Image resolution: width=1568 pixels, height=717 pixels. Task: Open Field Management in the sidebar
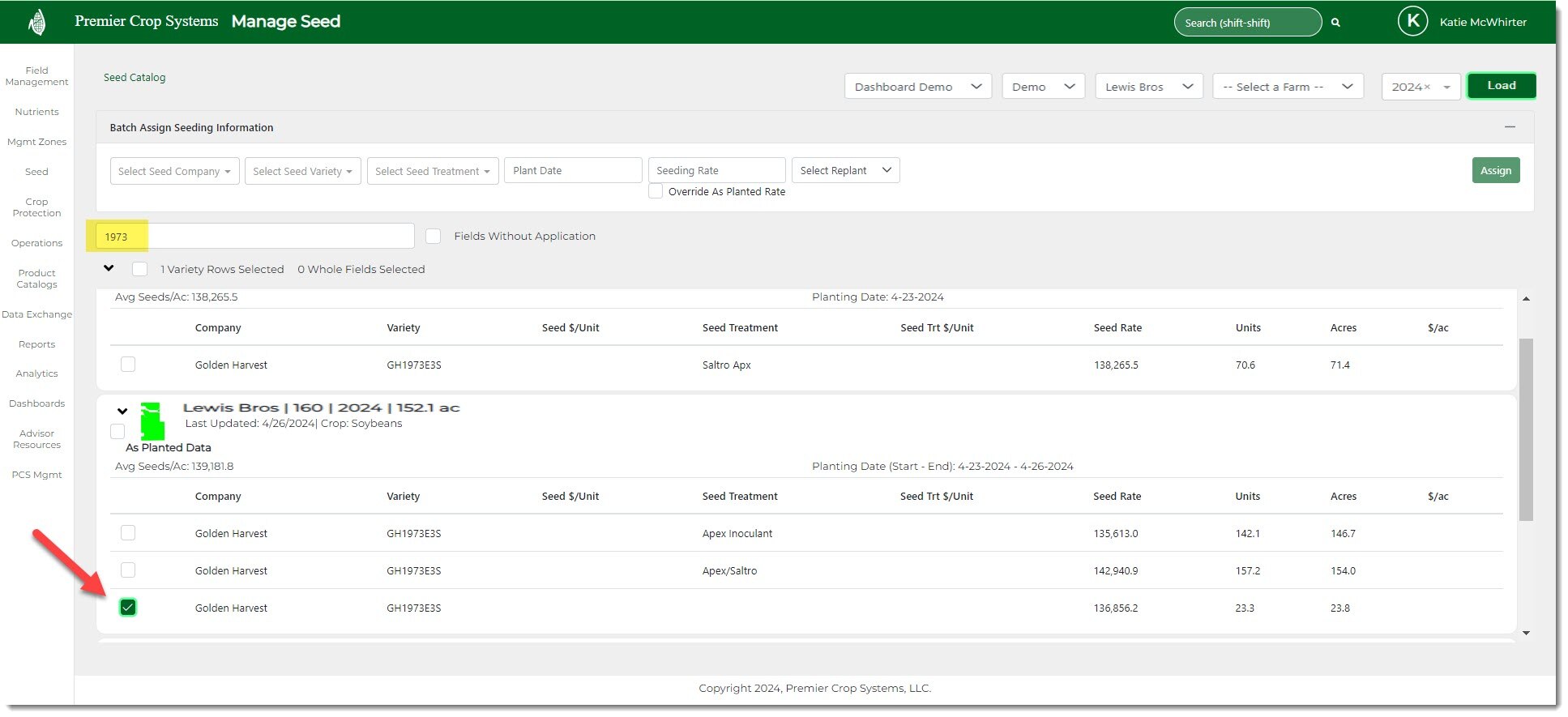tap(36, 76)
